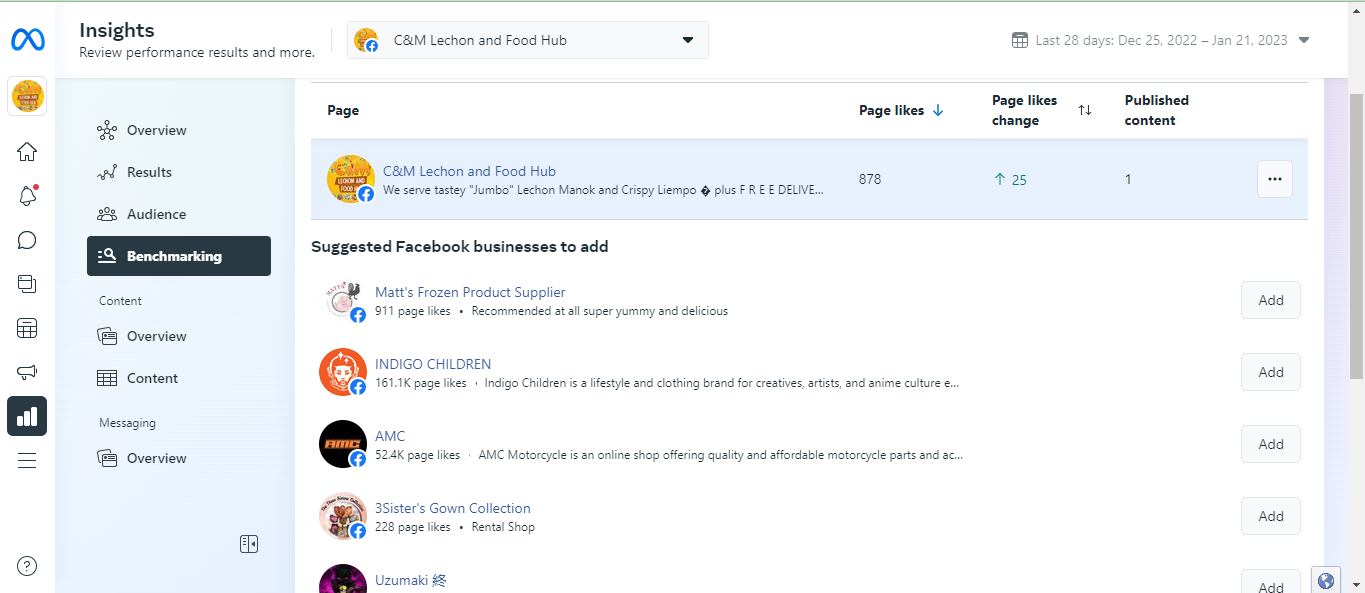The height and width of the screenshot is (593, 1365).
Task: Open the Ads megaphone icon
Action: point(27,372)
